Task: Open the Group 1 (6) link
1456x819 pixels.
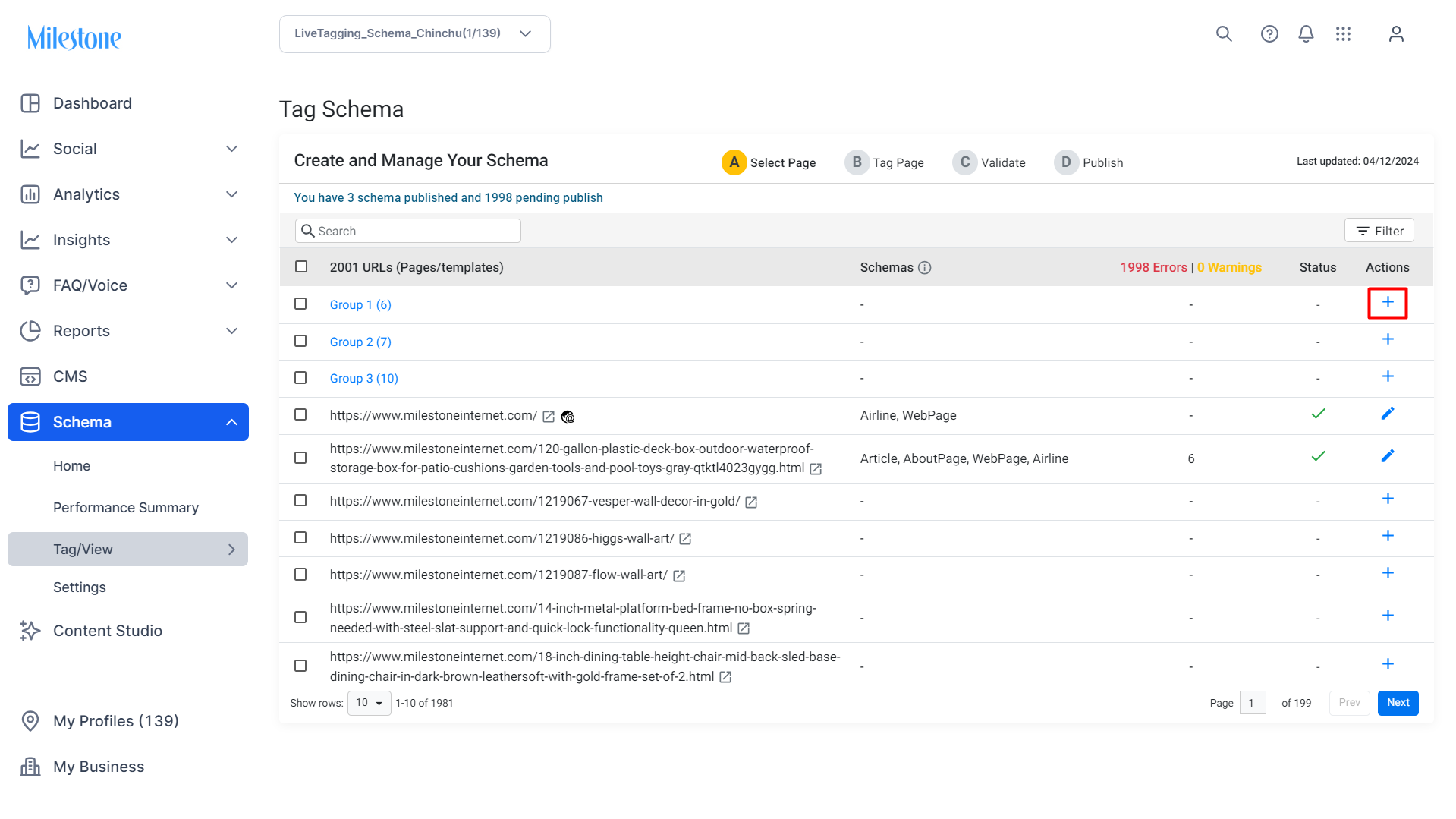Action: coord(360,305)
